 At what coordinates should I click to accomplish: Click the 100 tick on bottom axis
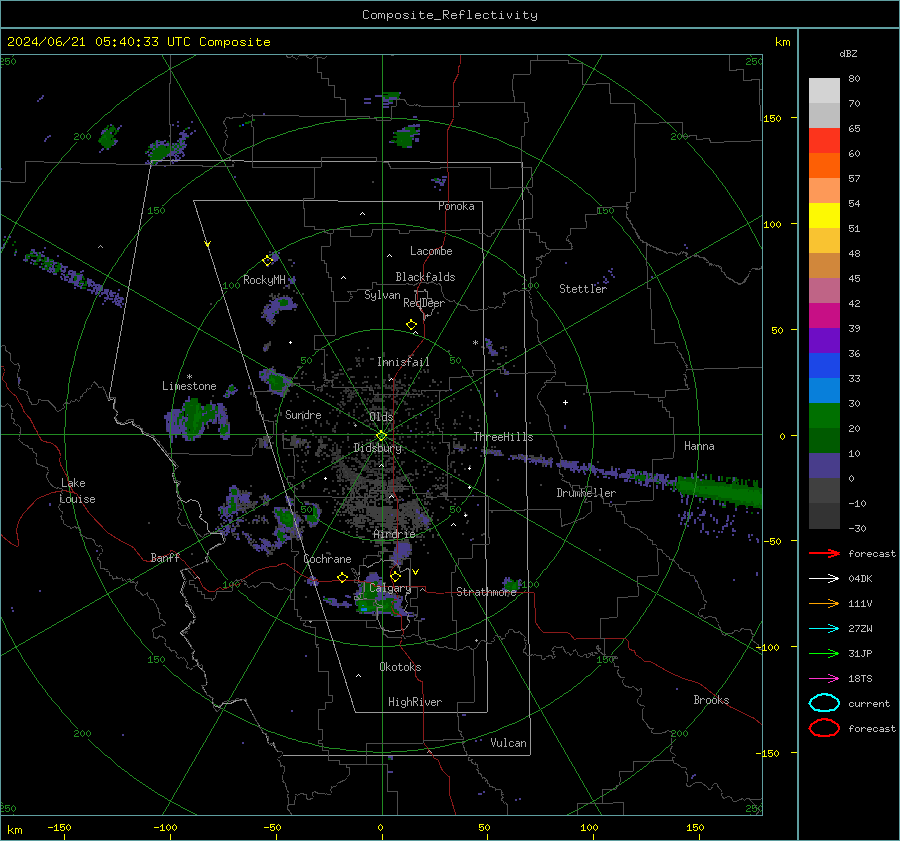[x=589, y=828]
